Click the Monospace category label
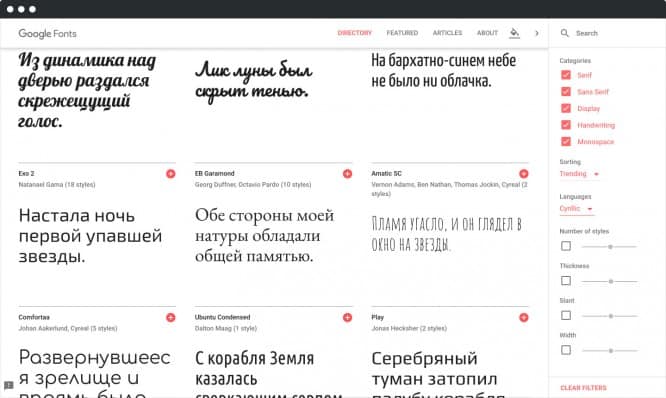 pyautogui.click(x=595, y=141)
